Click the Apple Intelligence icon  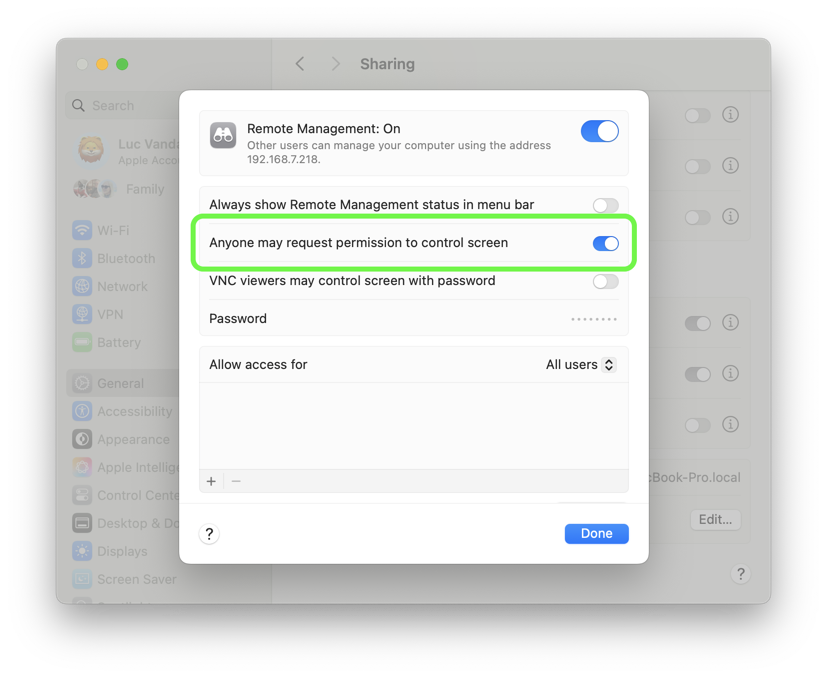82,467
